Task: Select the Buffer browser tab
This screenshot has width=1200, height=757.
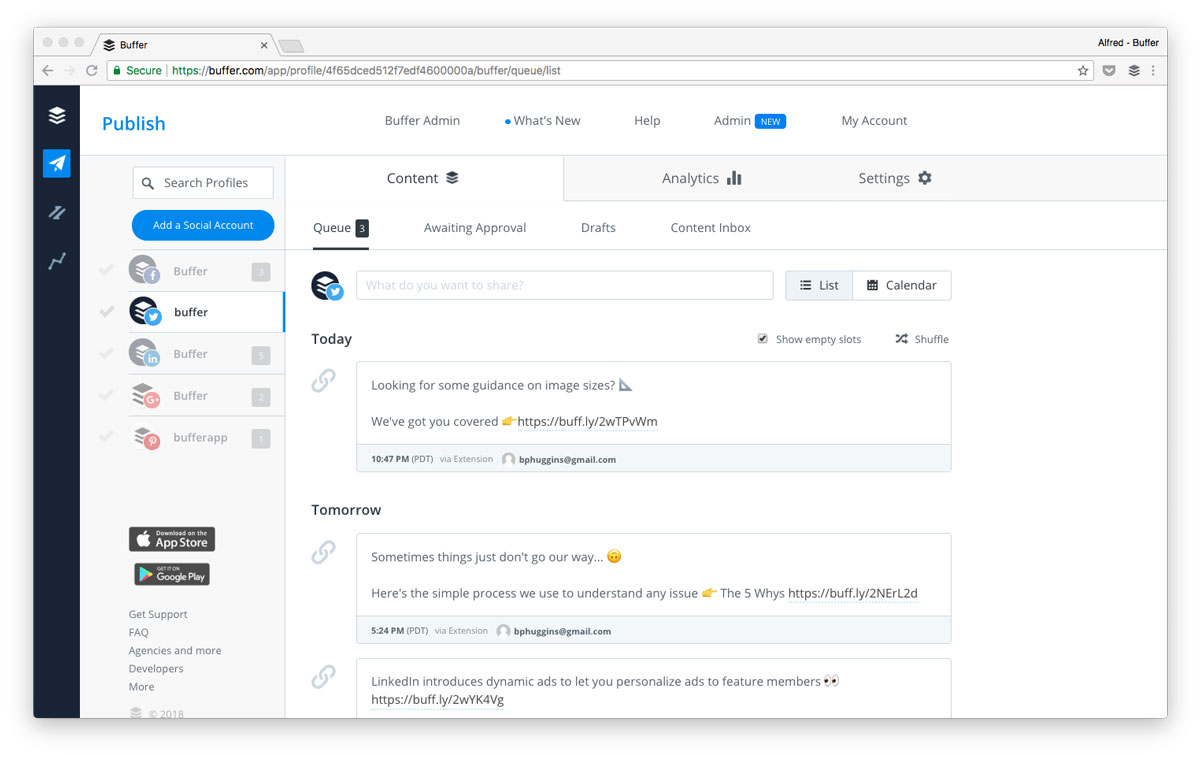Action: pos(185,45)
